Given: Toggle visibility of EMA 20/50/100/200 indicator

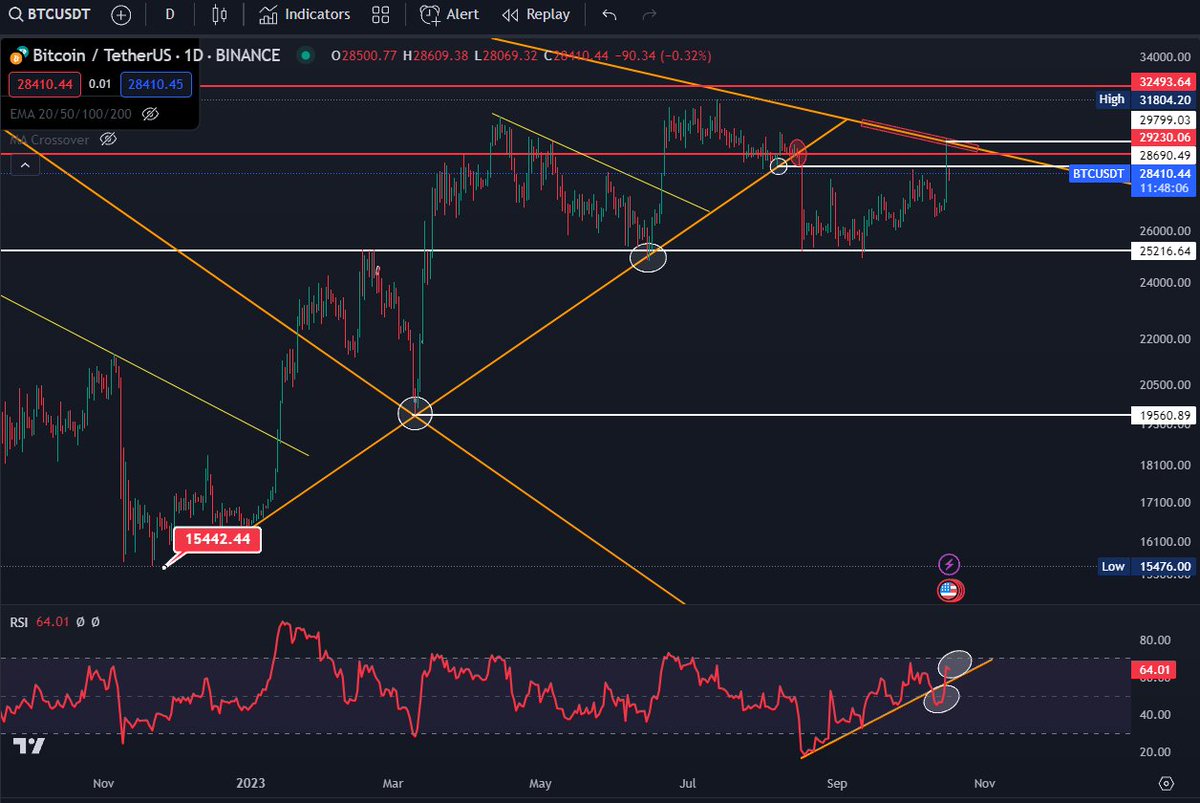Looking at the screenshot, I should coord(151,114).
